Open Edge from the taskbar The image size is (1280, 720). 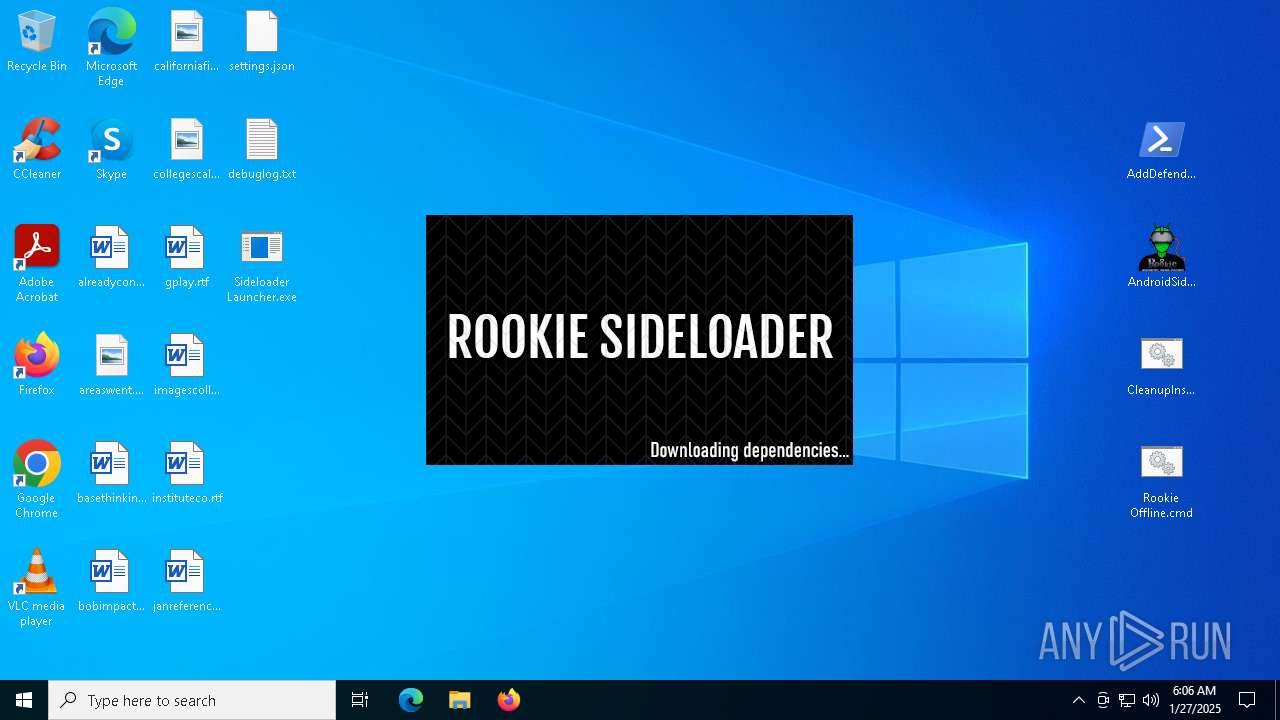[x=411, y=700]
